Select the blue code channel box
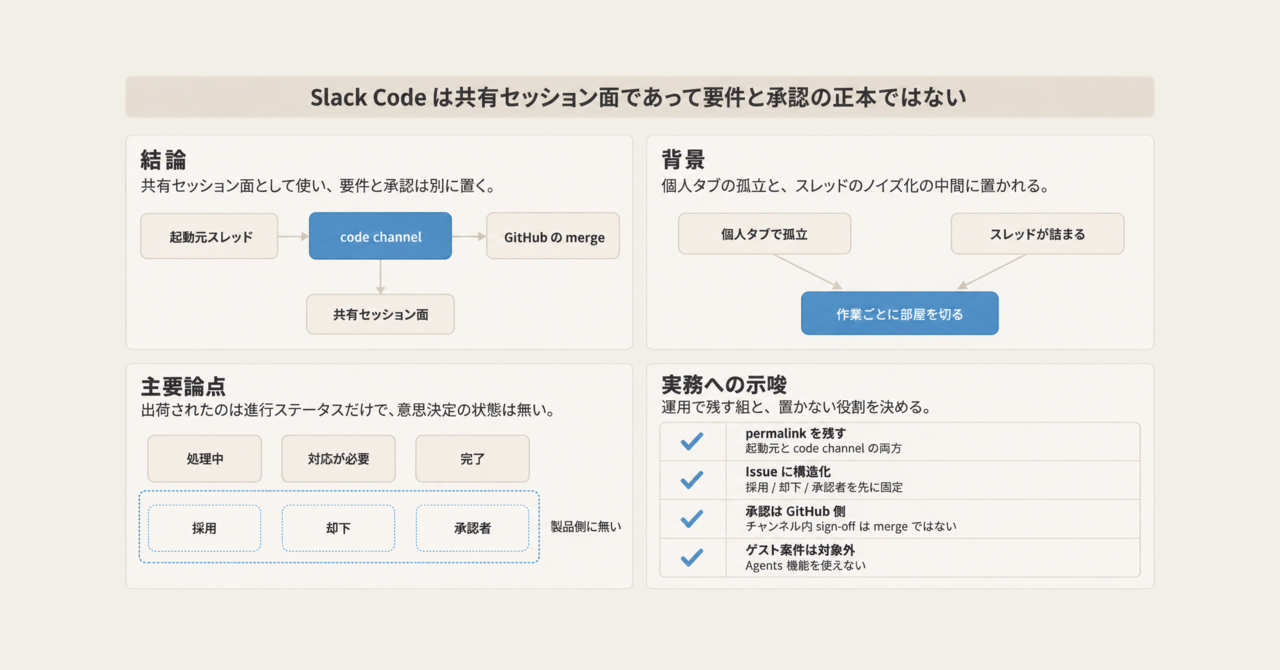The width and height of the screenshot is (1280, 670). pyautogui.click(x=380, y=237)
